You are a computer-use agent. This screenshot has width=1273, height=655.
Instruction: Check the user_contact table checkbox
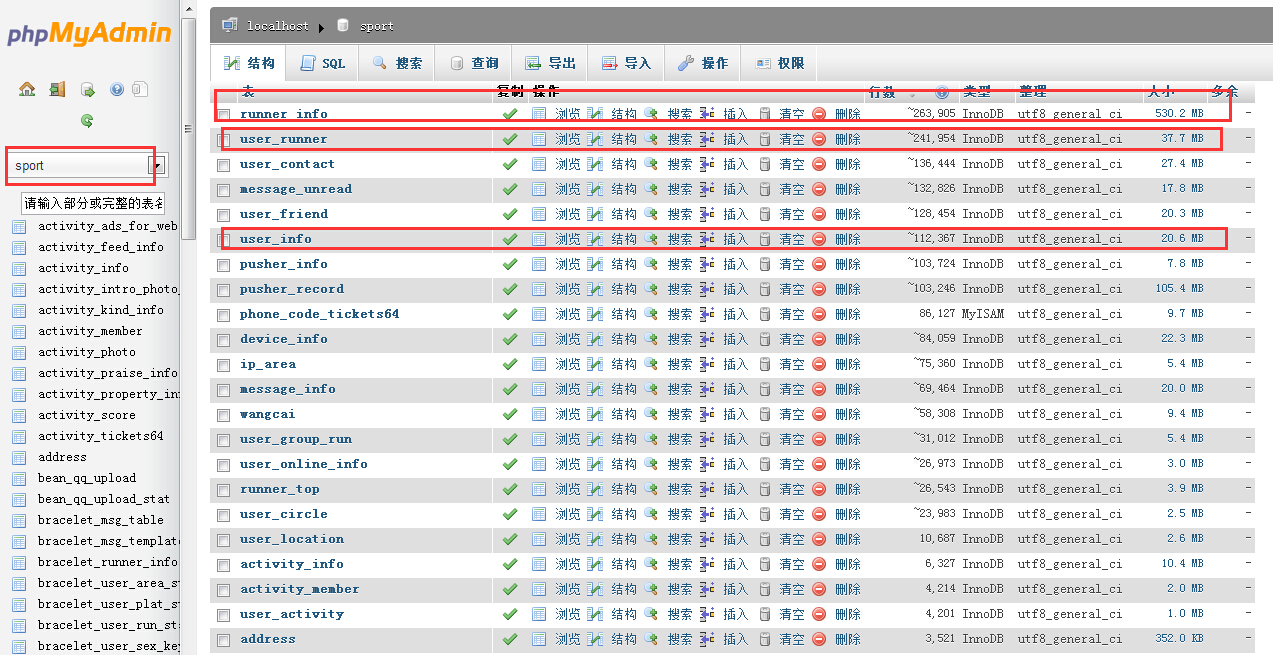click(224, 165)
